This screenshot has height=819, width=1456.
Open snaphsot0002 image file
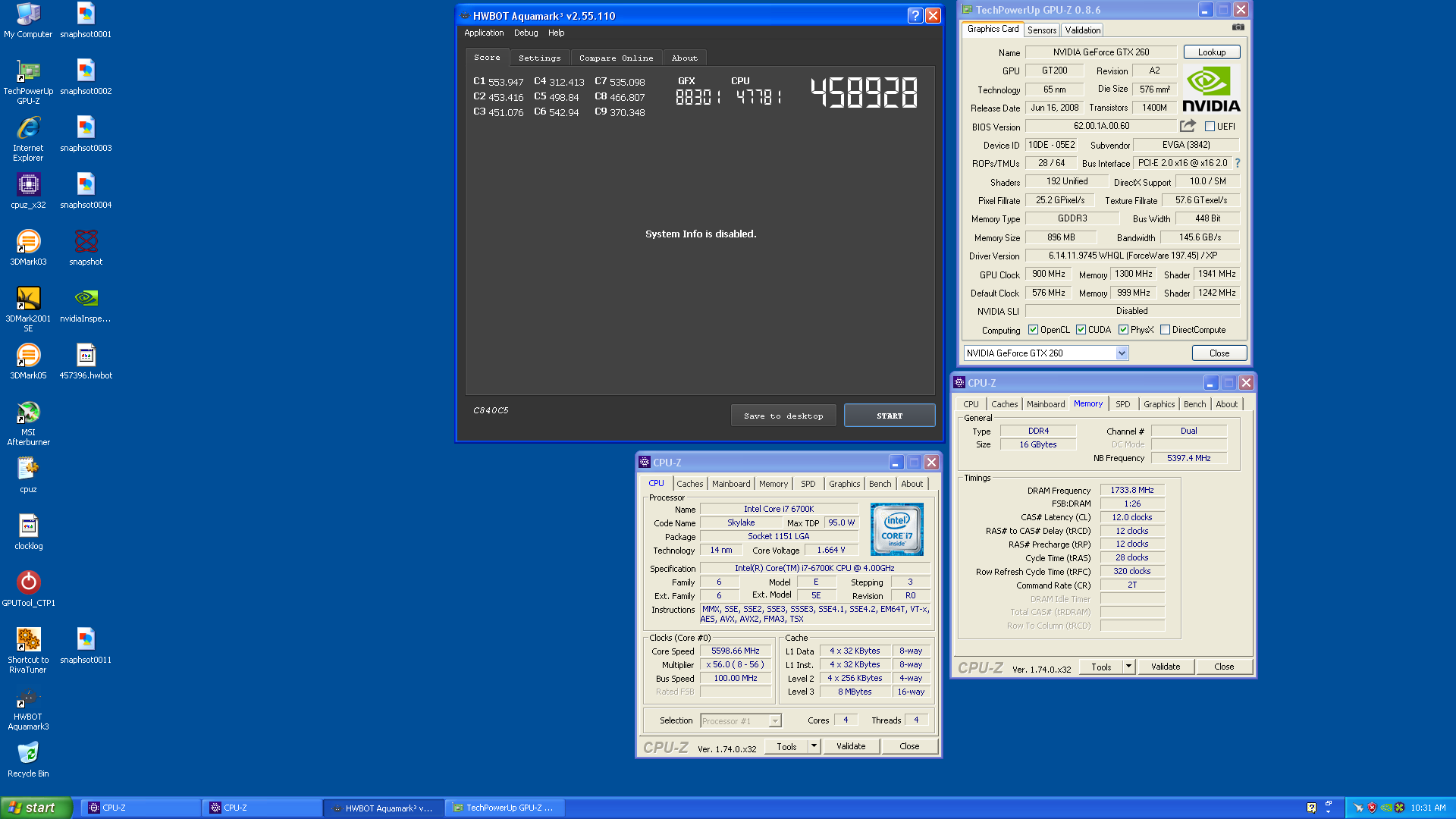(x=86, y=77)
